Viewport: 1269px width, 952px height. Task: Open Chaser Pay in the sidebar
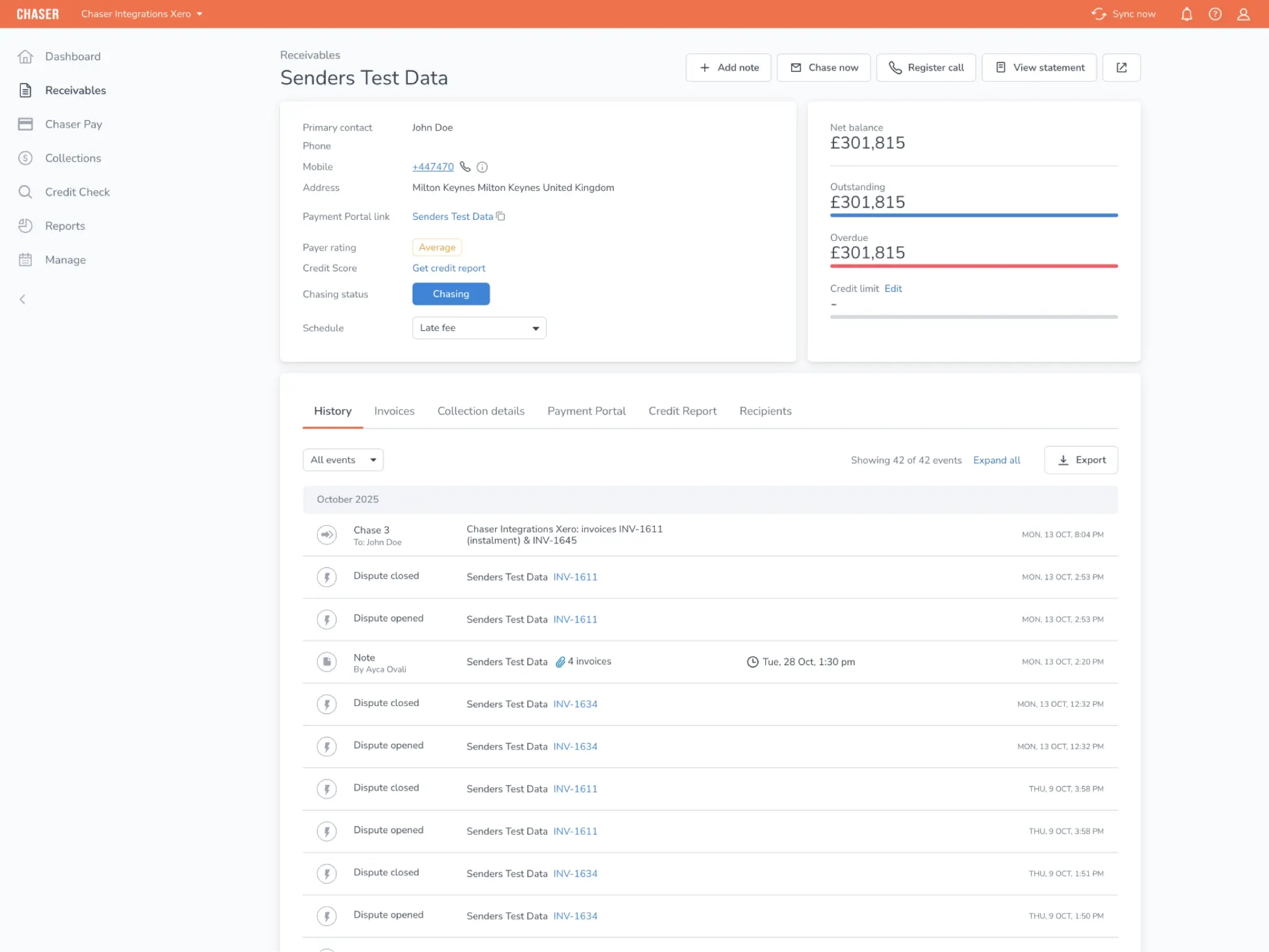(x=74, y=124)
